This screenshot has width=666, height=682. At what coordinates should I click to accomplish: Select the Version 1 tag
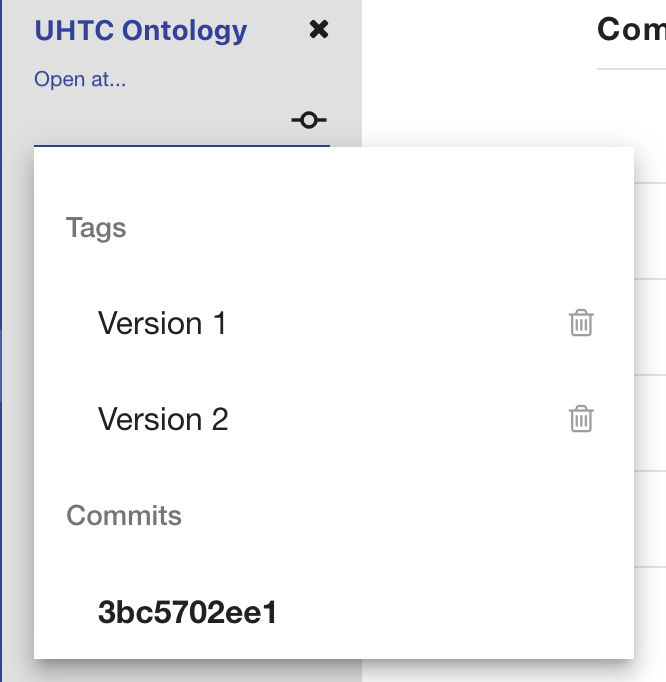coord(162,324)
